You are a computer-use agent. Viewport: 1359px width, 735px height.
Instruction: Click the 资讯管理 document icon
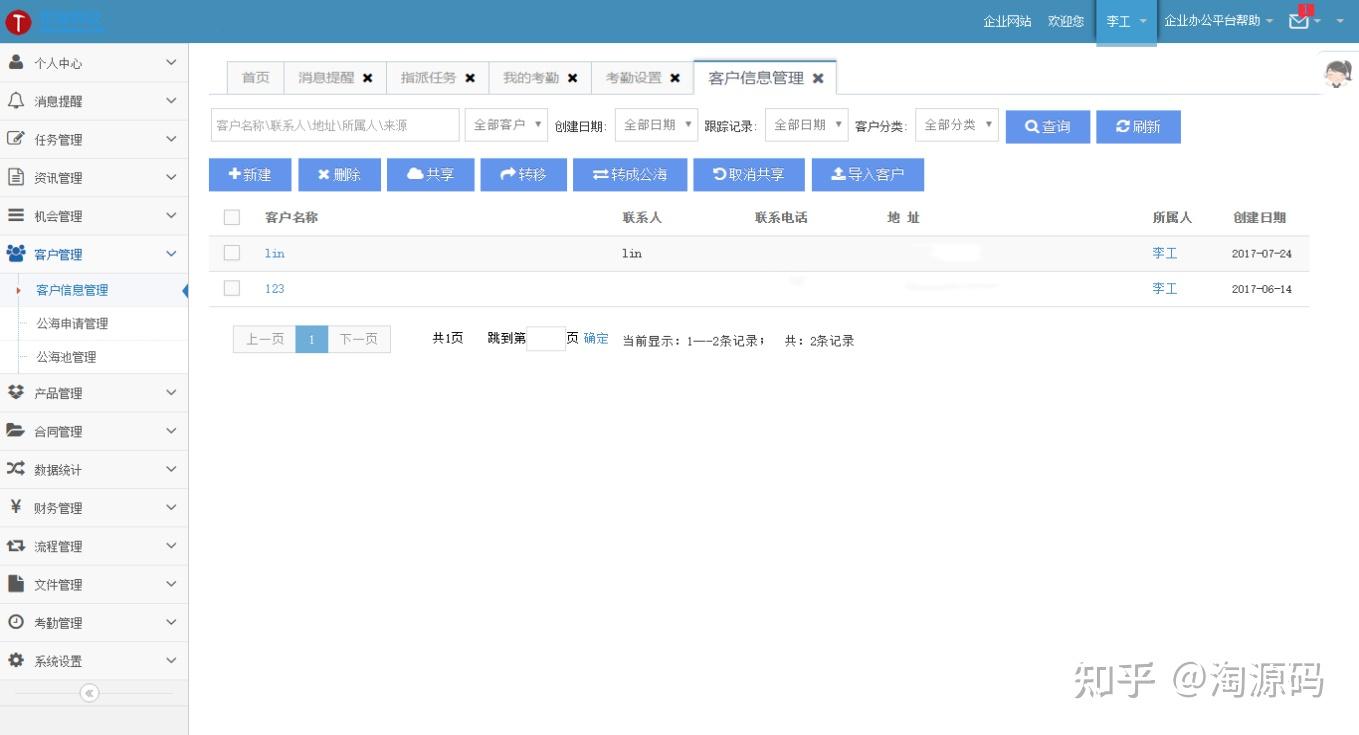tap(16, 177)
